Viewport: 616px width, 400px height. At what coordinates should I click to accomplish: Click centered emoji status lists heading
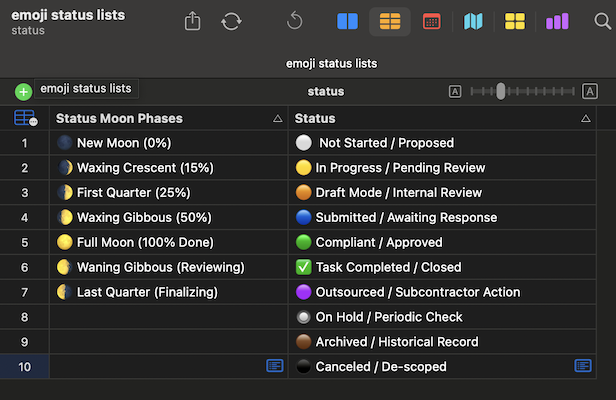[x=331, y=64]
